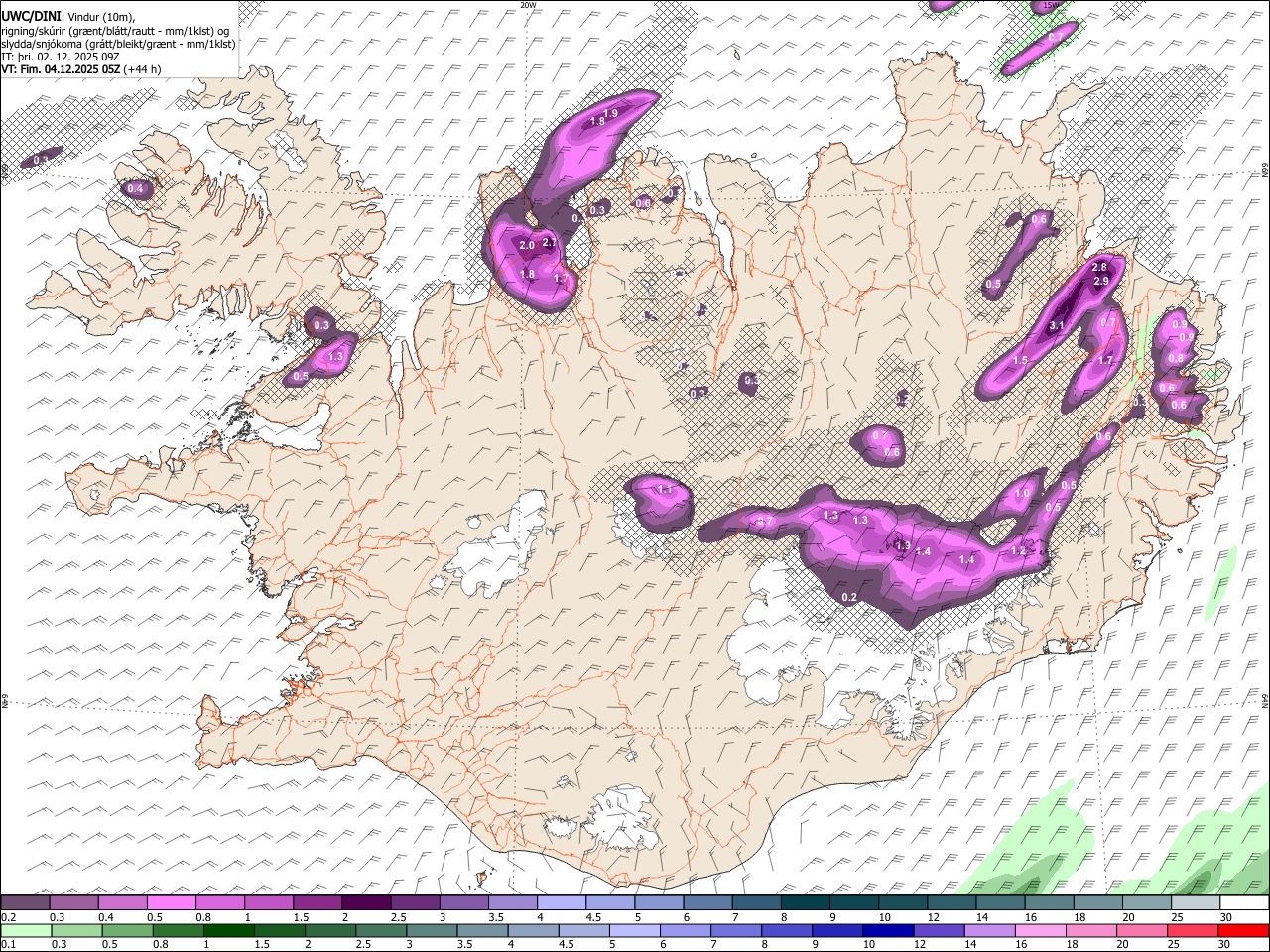The width and height of the screenshot is (1270, 952).
Task: Select the pale green 0.1 rain legend swatch
Action: tap(26, 930)
